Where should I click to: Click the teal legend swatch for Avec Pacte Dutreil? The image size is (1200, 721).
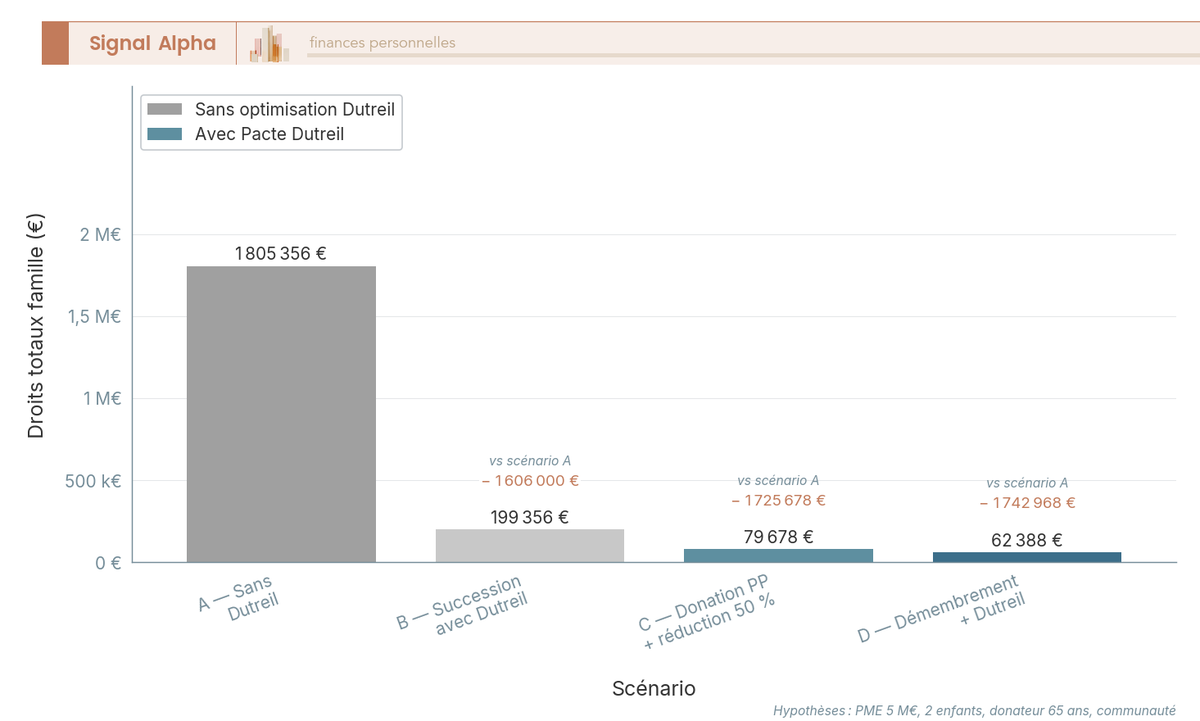(165, 133)
